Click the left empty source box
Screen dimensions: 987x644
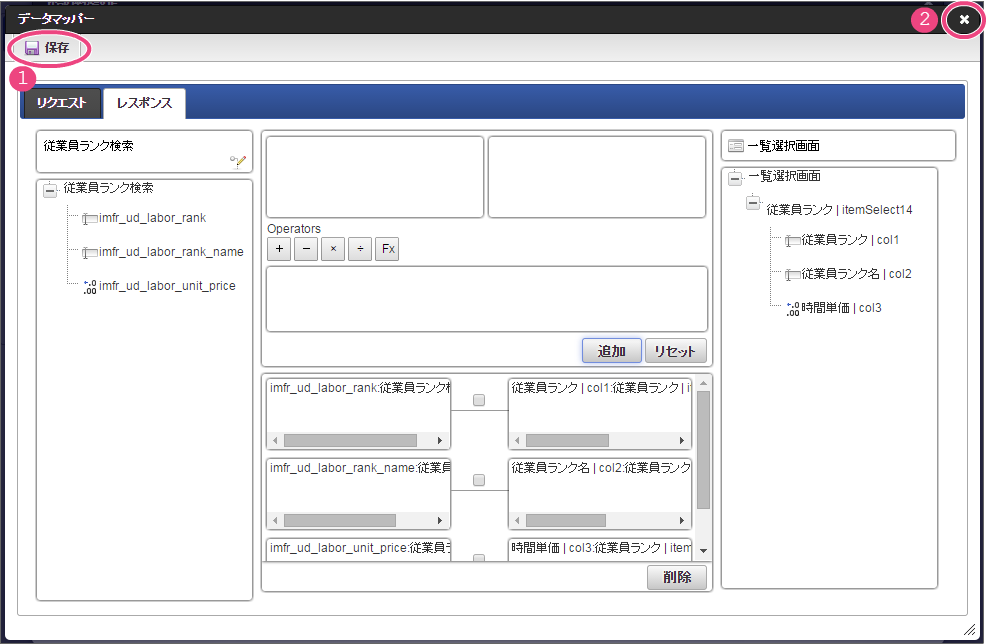375,177
